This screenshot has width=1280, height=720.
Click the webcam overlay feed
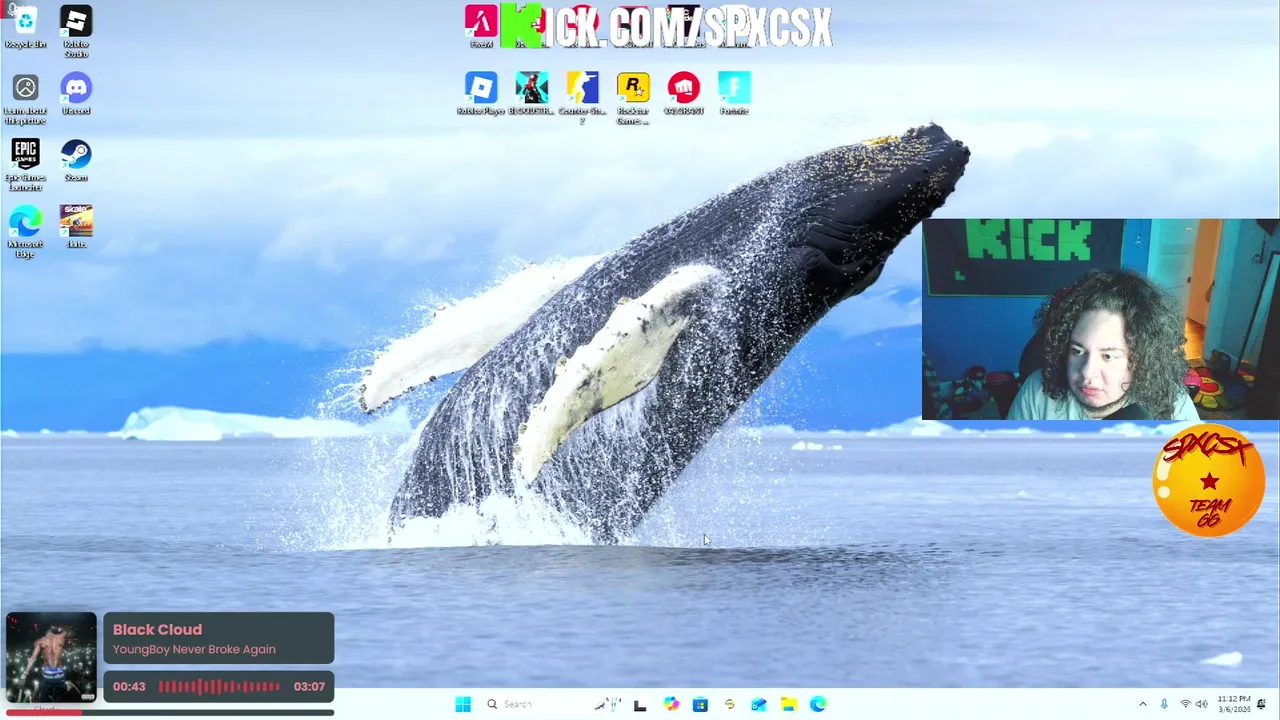[1100, 319]
